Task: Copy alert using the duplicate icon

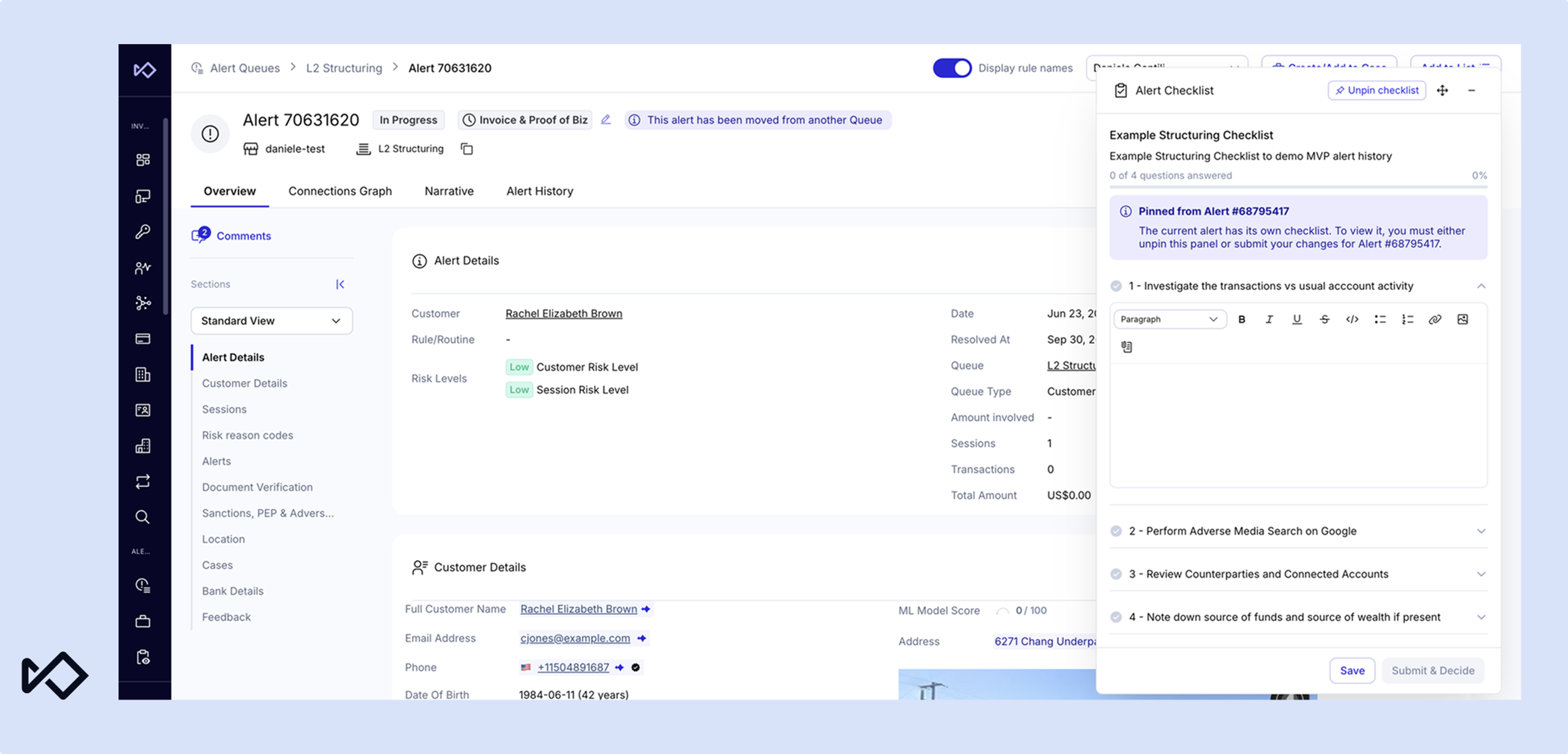Action: (x=467, y=149)
